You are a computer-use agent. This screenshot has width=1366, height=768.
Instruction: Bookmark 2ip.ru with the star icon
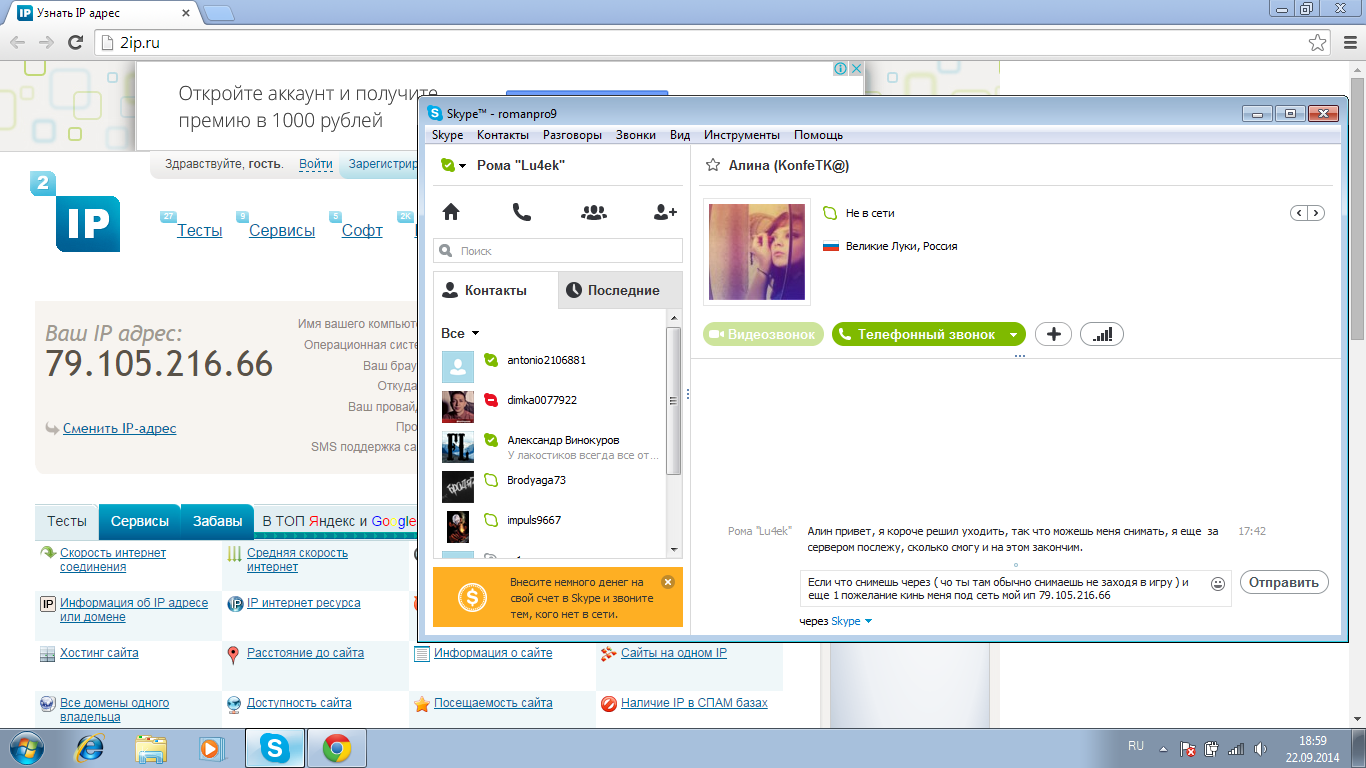(x=1318, y=43)
